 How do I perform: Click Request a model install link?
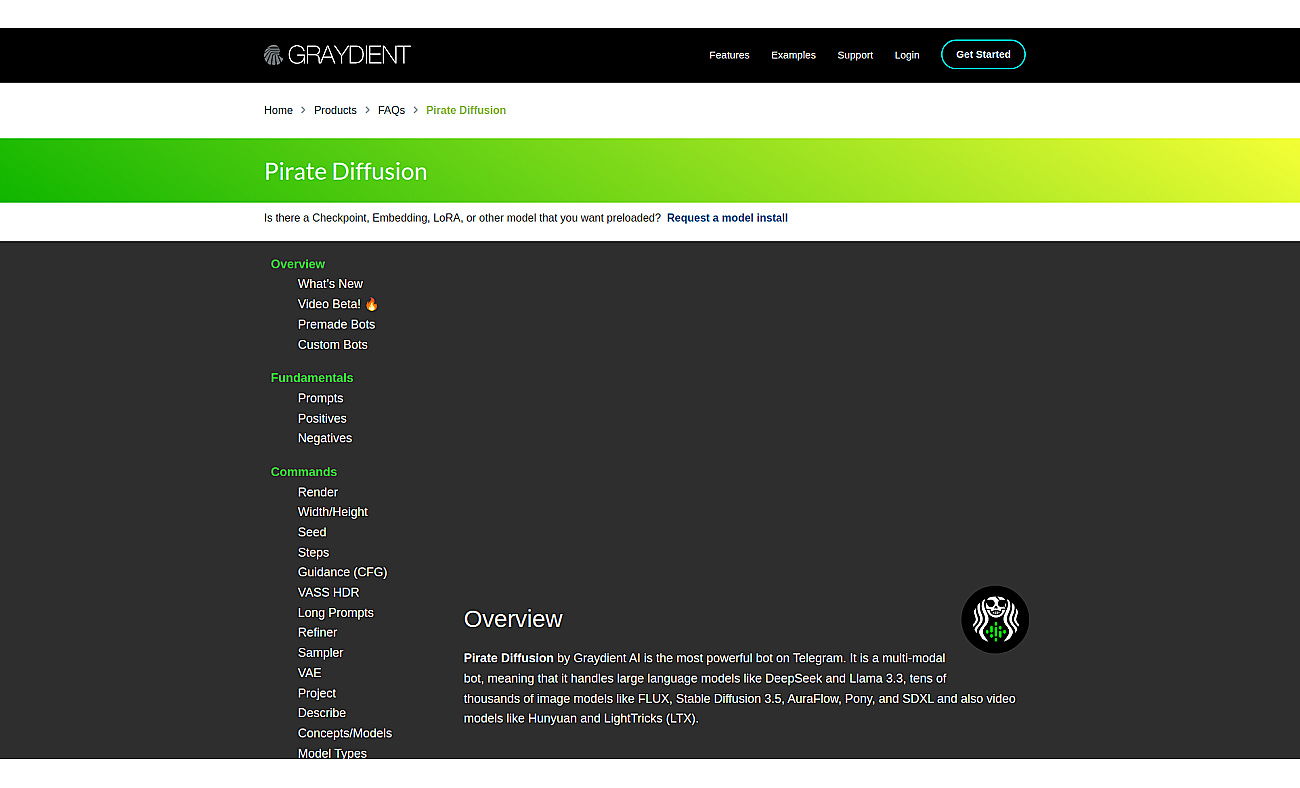pyautogui.click(x=727, y=218)
